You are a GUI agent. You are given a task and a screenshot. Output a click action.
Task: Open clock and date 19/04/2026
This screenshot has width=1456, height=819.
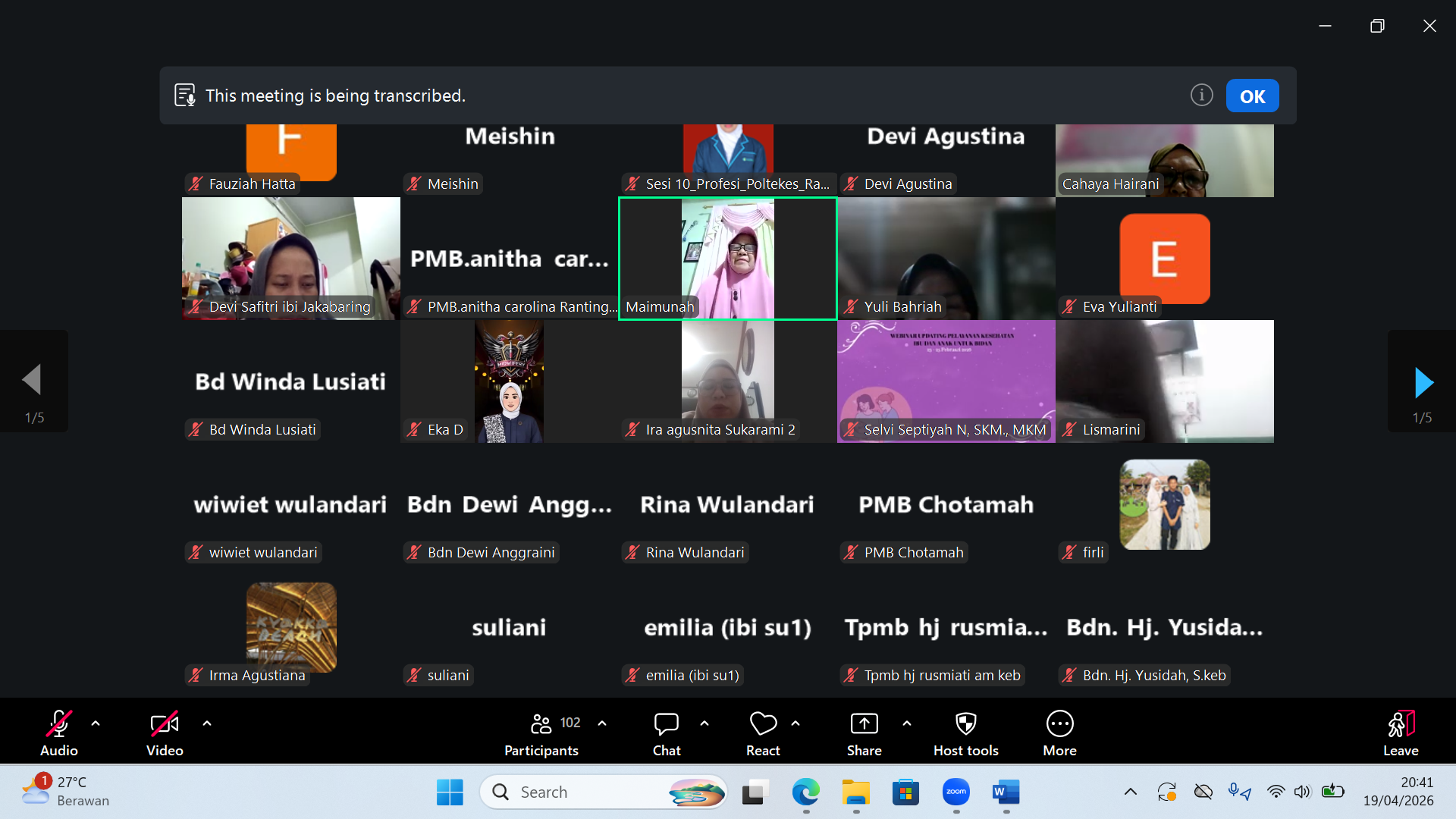pyautogui.click(x=1398, y=792)
